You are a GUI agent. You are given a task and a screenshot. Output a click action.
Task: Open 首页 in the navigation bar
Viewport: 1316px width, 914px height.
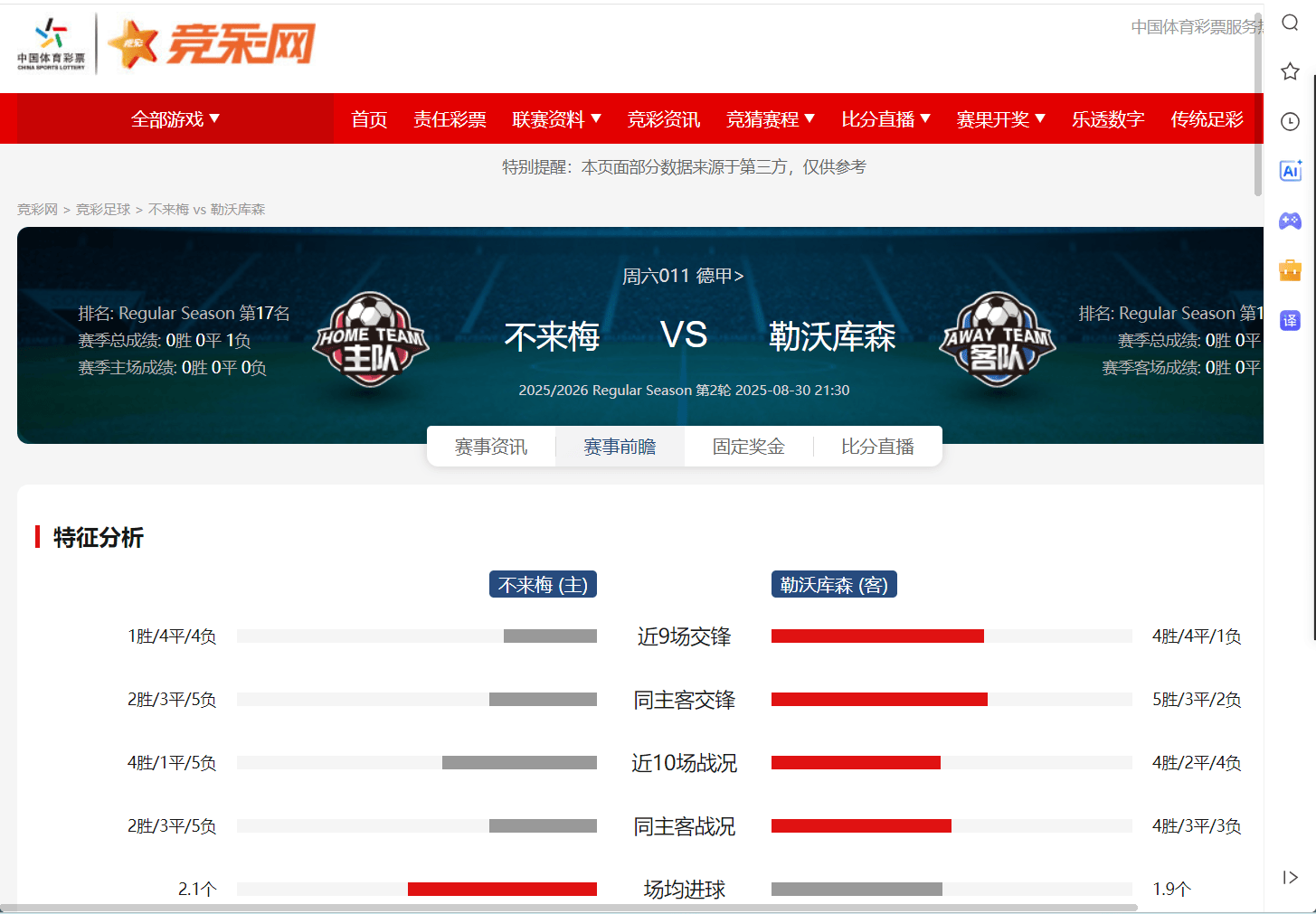[x=369, y=119]
